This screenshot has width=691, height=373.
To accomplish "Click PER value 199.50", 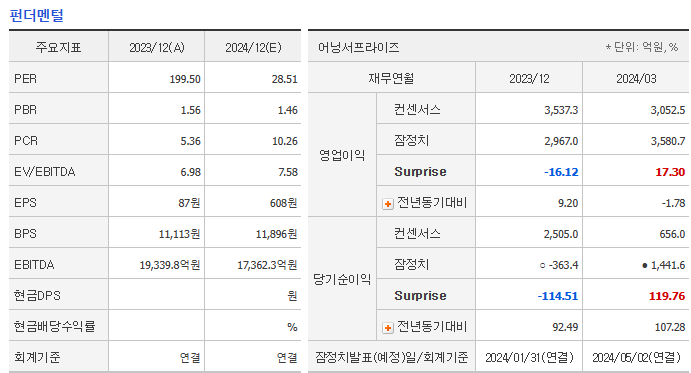I will coord(185,79).
